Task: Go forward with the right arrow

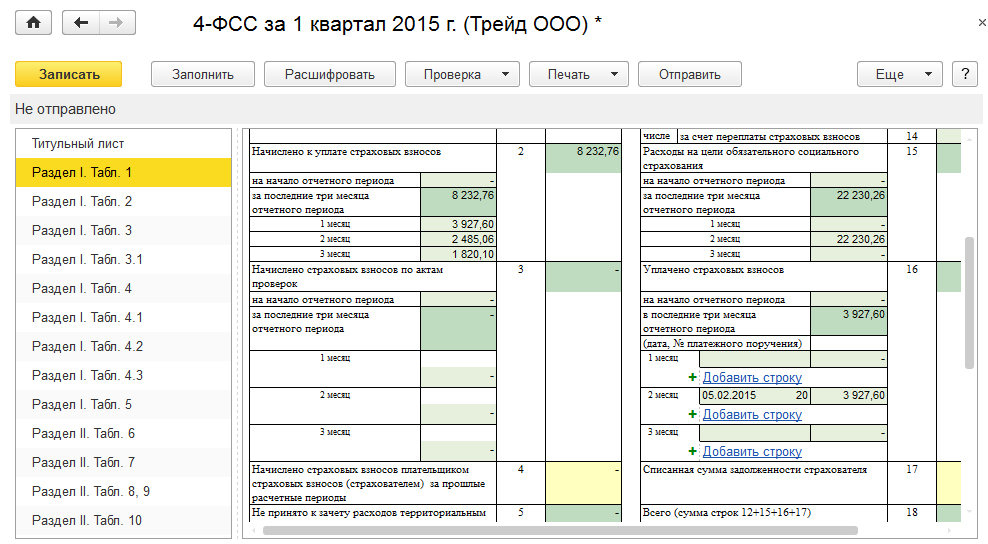Action: tap(116, 23)
